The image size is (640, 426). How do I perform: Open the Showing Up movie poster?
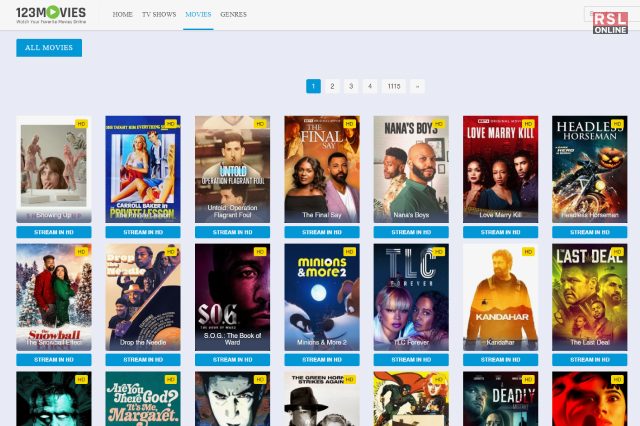(54, 169)
